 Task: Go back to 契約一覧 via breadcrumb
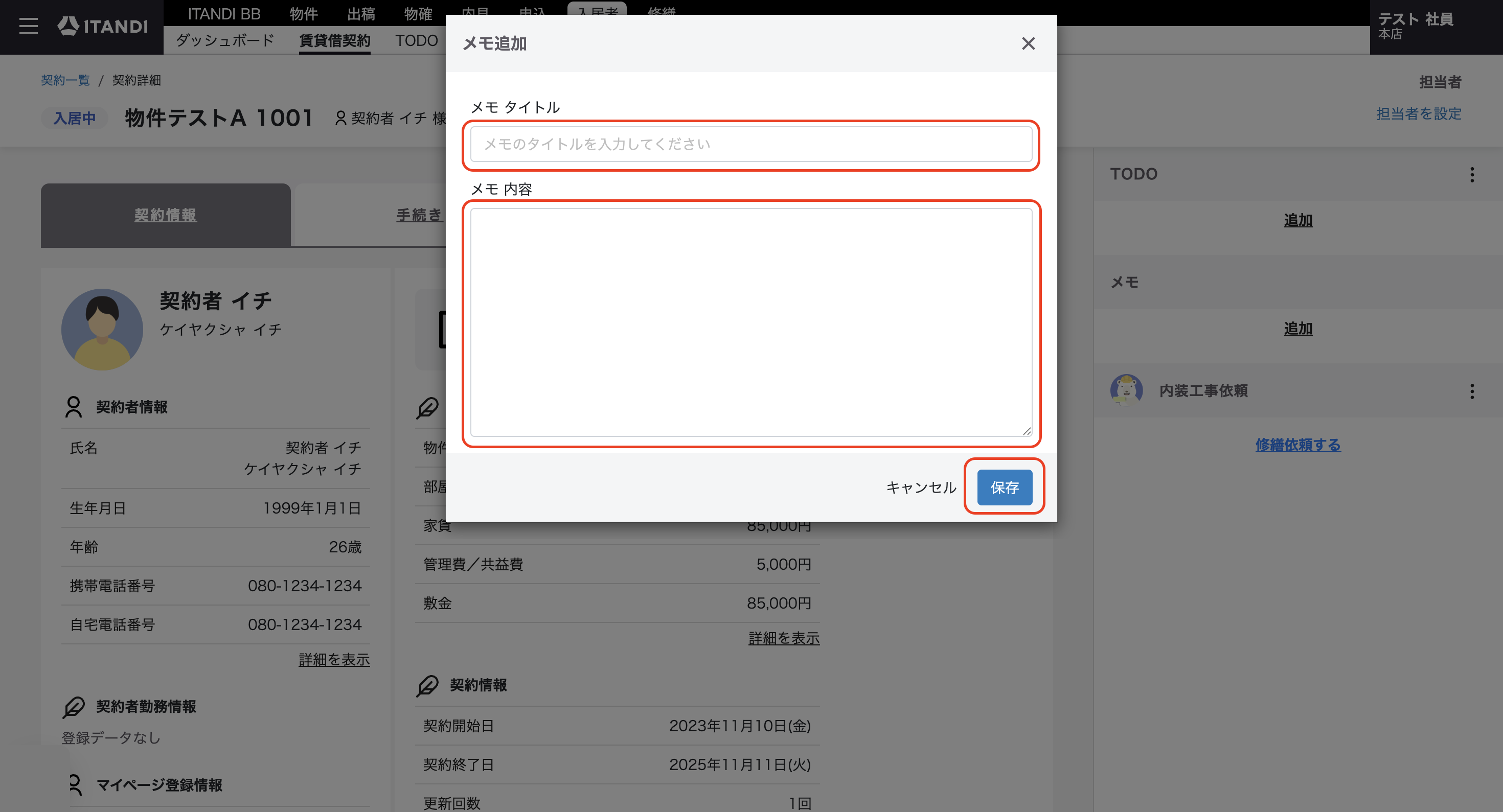tap(65, 80)
